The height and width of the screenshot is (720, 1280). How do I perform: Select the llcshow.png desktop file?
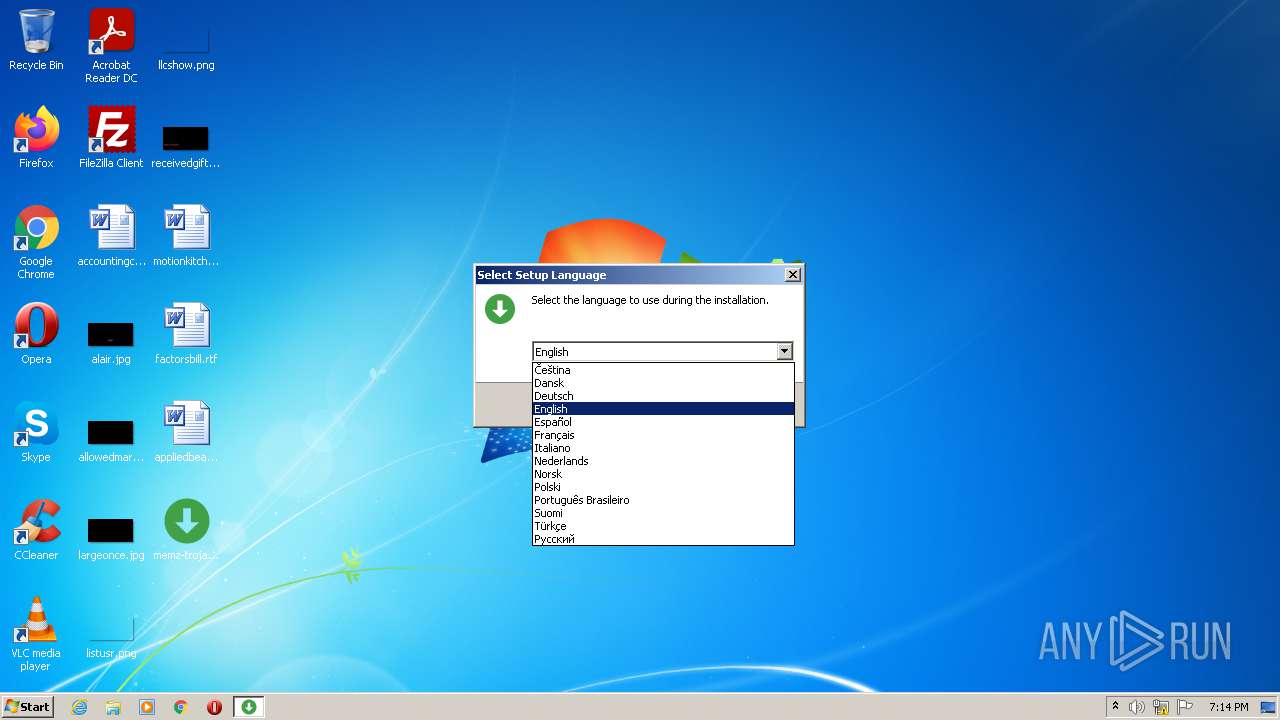[x=186, y=40]
